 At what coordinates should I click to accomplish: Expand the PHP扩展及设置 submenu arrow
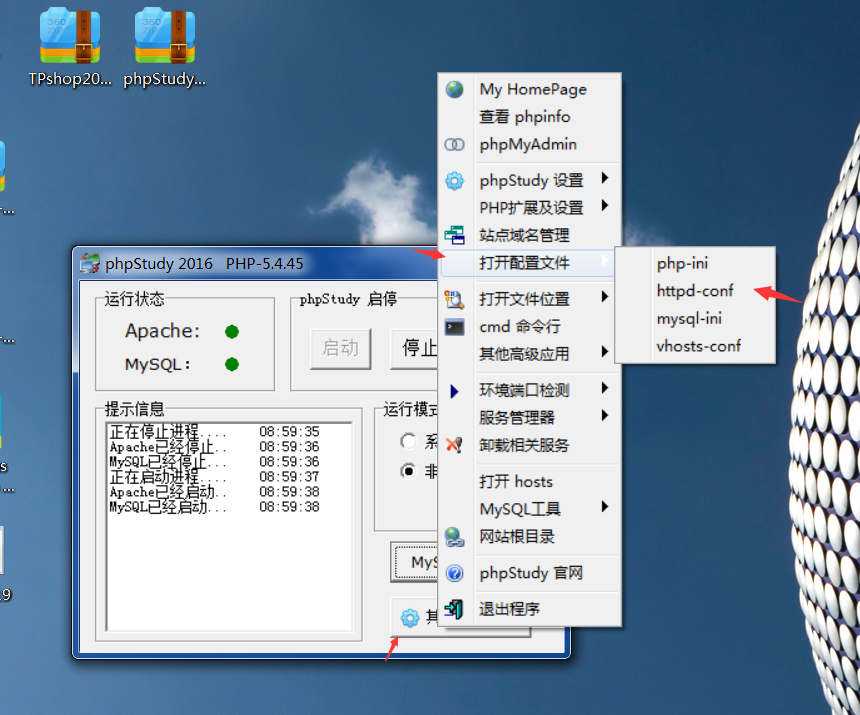[604, 206]
